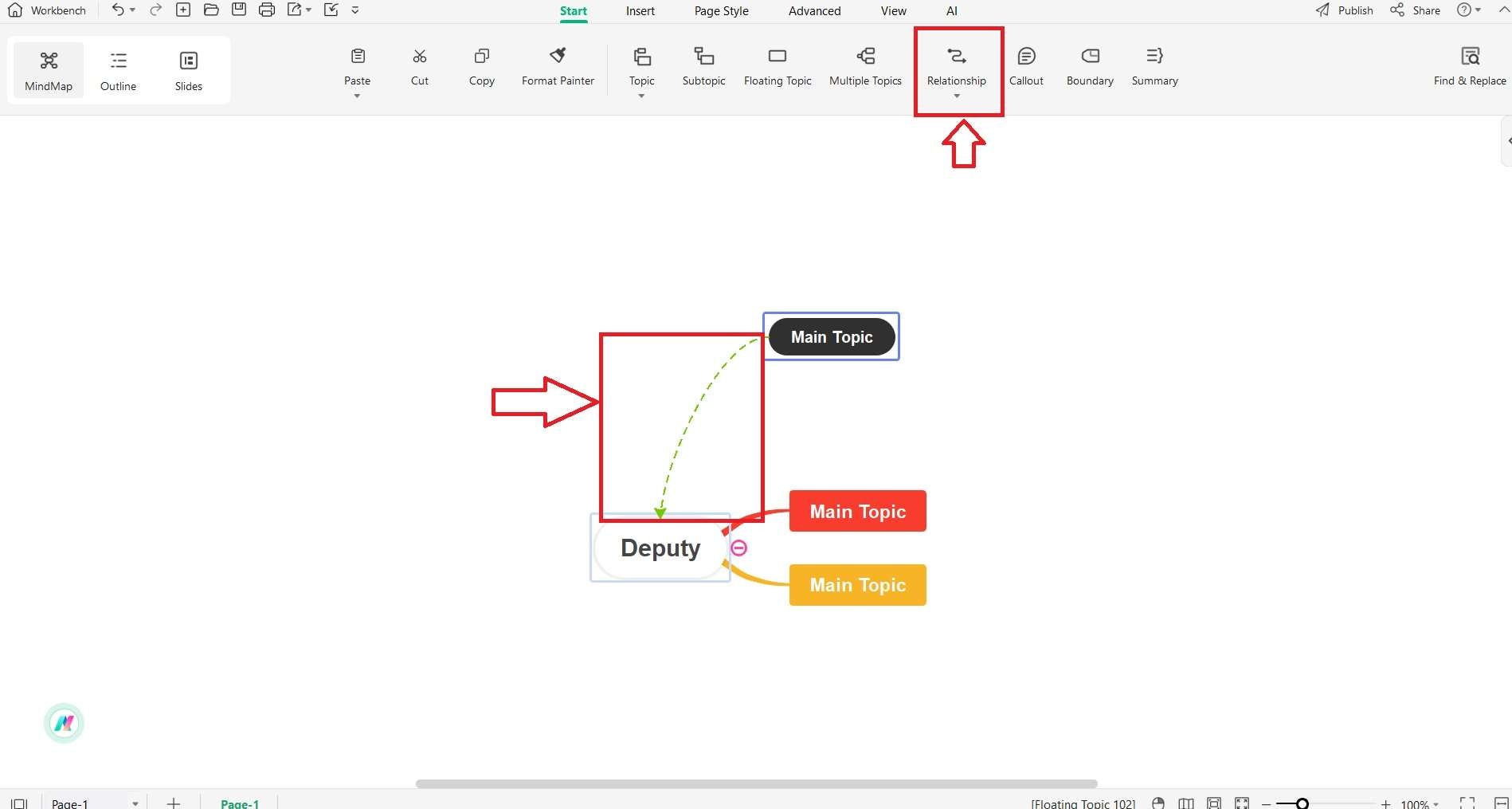This screenshot has height=809, width=1512.
Task: Collapse Deputy branches with minus circle
Action: 739,548
